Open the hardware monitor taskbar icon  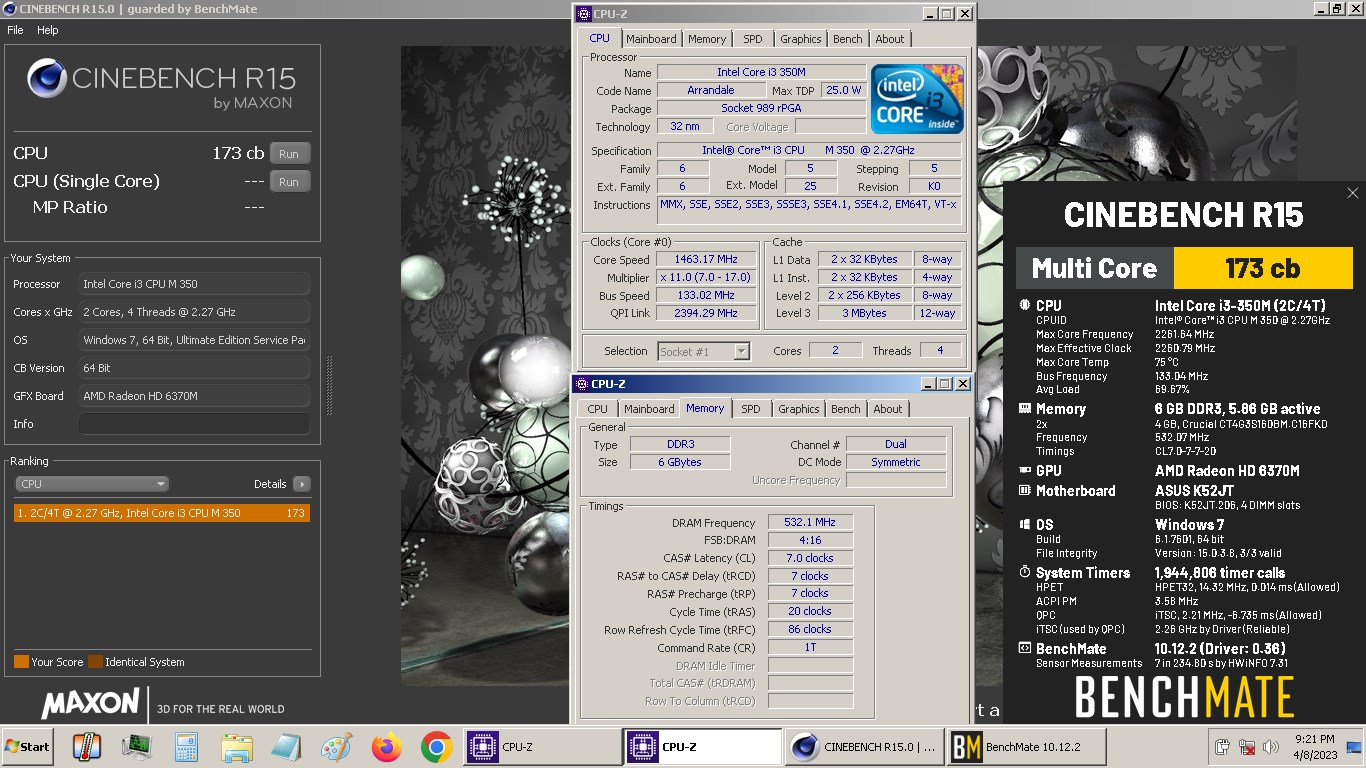(136, 746)
